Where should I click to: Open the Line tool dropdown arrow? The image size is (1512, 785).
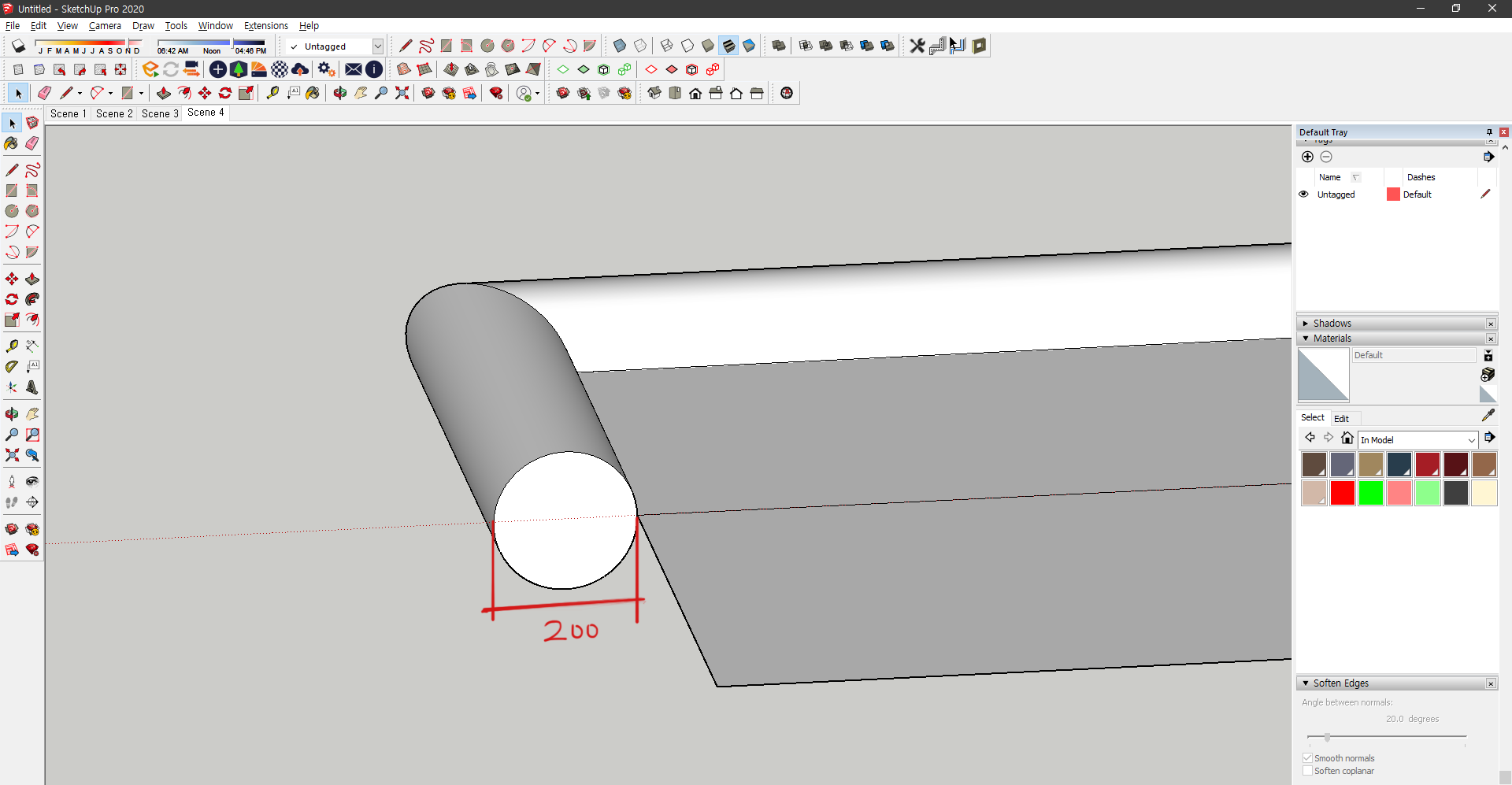tap(80, 93)
